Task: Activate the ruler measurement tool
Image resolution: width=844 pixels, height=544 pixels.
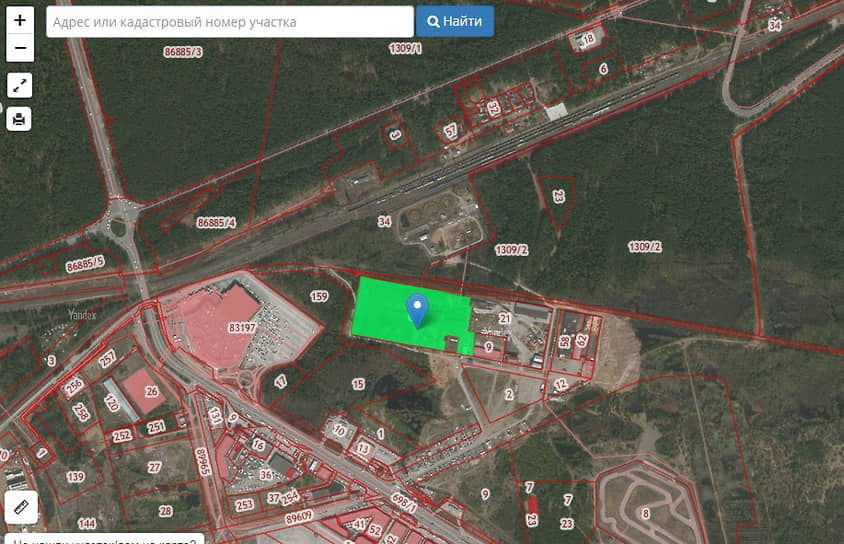Action: point(21,507)
